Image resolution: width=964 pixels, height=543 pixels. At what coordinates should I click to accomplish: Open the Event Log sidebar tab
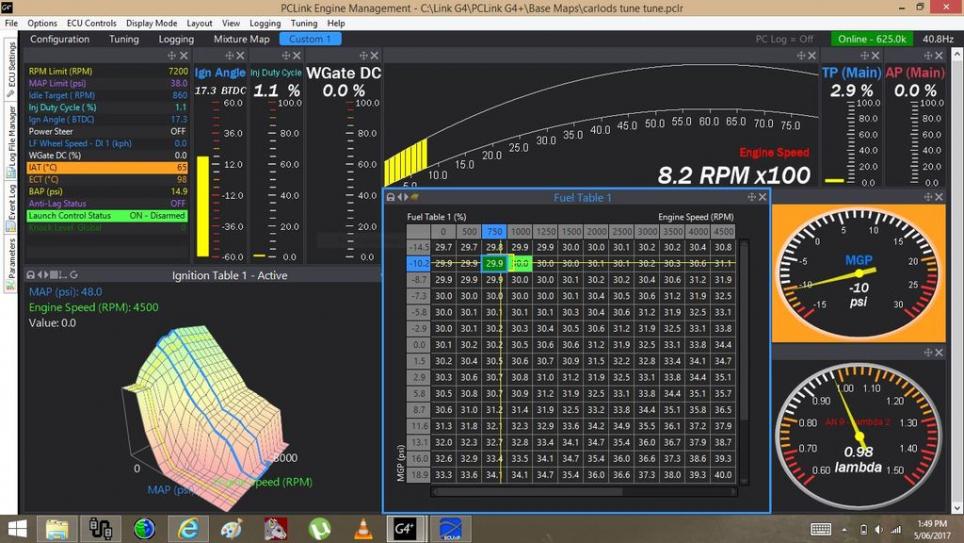(x=10, y=208)
